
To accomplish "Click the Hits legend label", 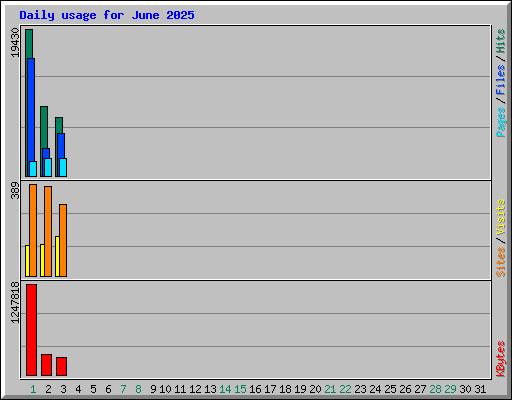I will pos(500,41).
